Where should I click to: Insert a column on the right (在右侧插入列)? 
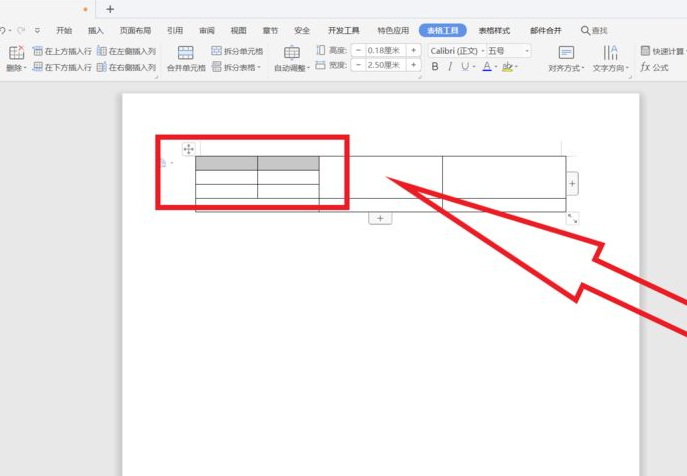tap(126, 67)
